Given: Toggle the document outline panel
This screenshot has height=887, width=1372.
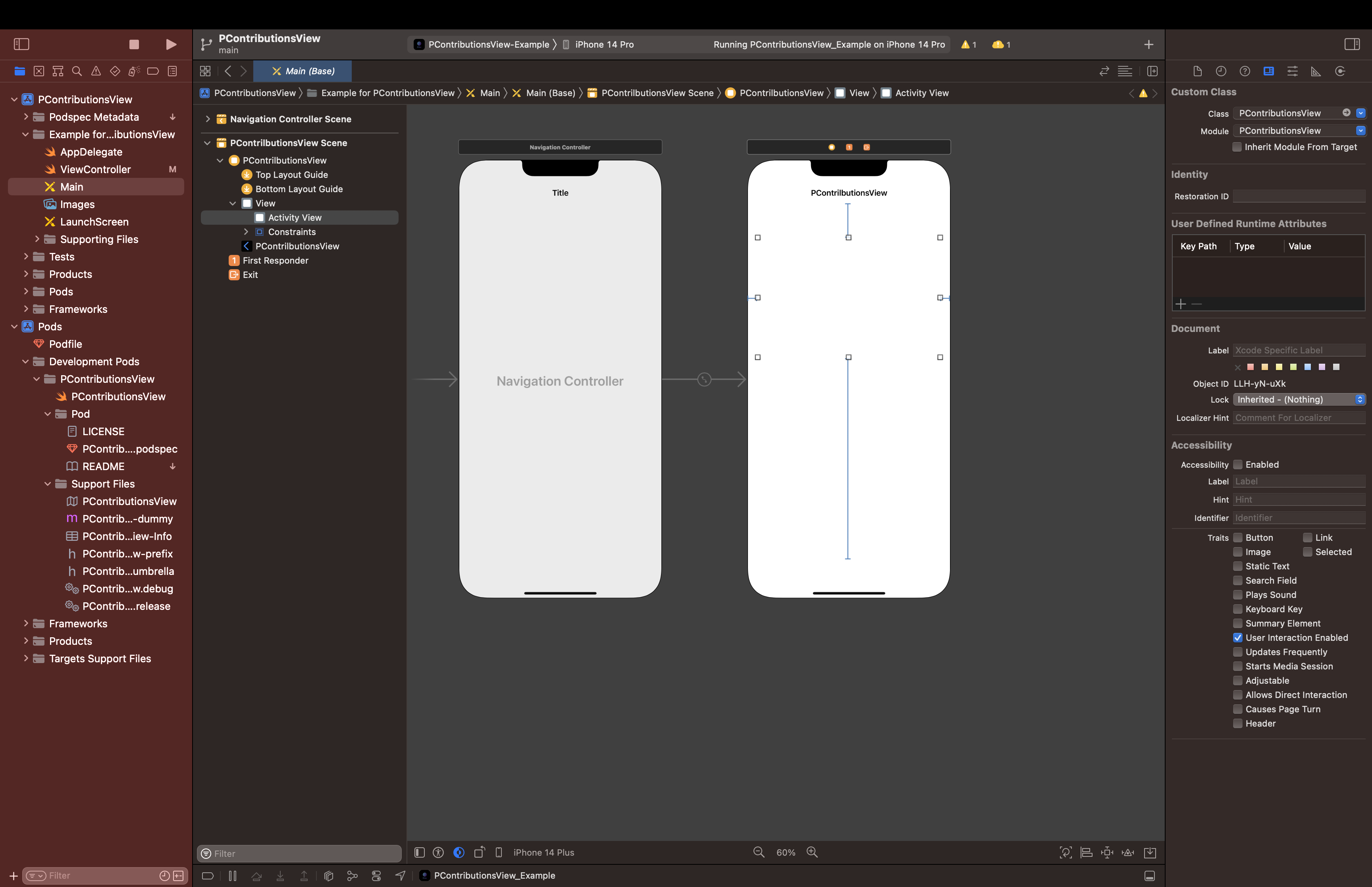Looking at the screenshot, I should [420, 852].
